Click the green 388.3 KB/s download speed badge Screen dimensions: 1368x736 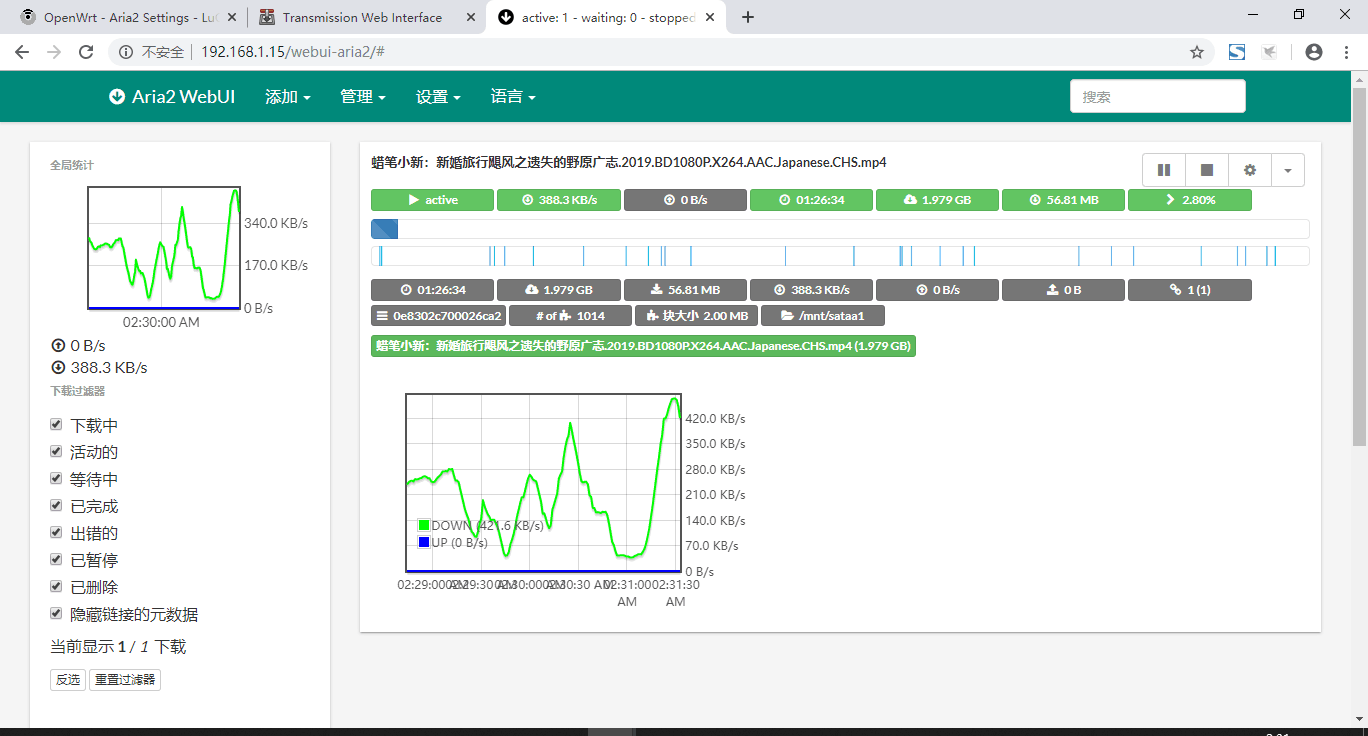[x=559, y=200]
